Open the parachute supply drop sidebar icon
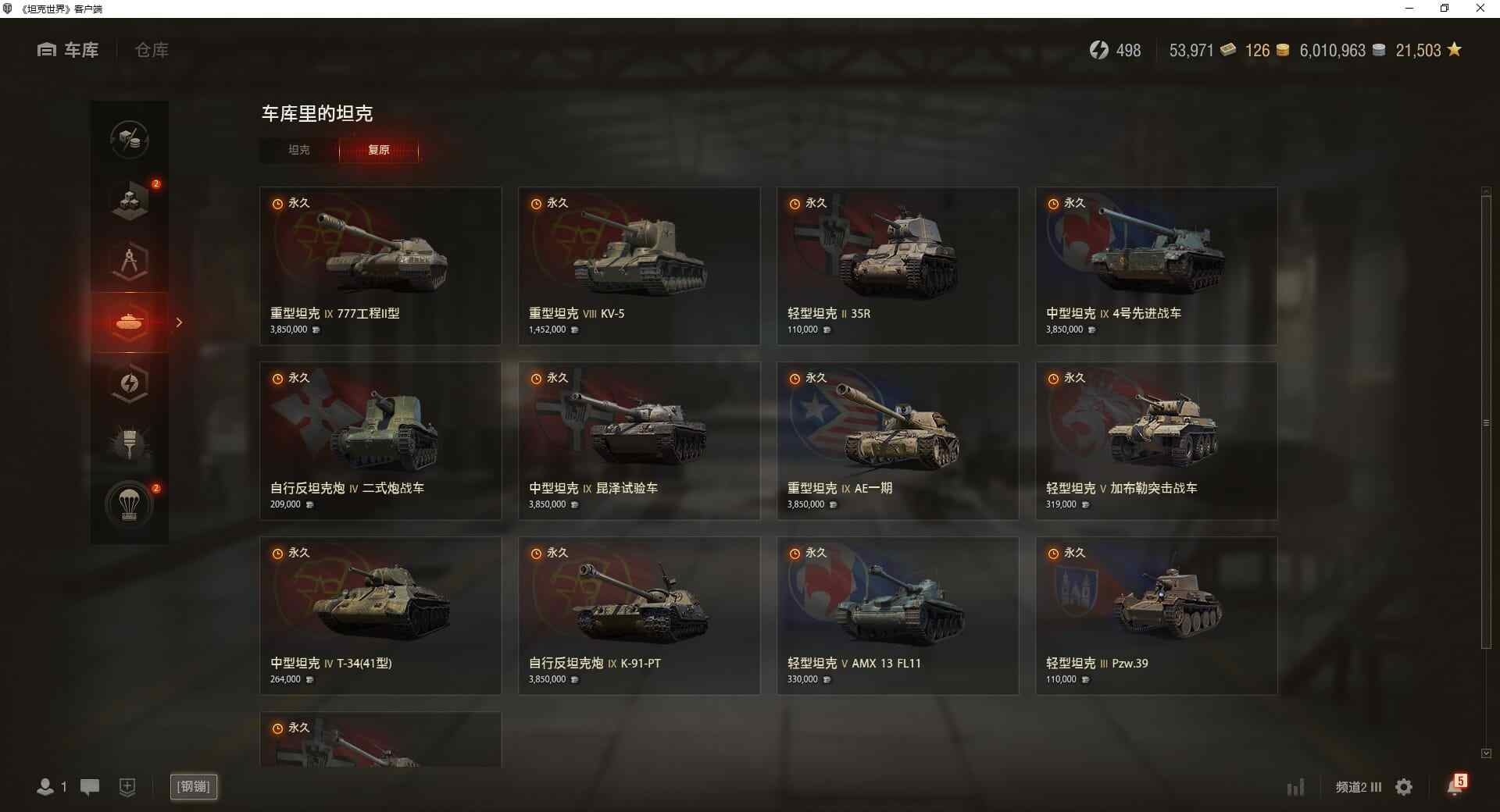Screen dimensions: 1500x812 (x=130, y=504)
